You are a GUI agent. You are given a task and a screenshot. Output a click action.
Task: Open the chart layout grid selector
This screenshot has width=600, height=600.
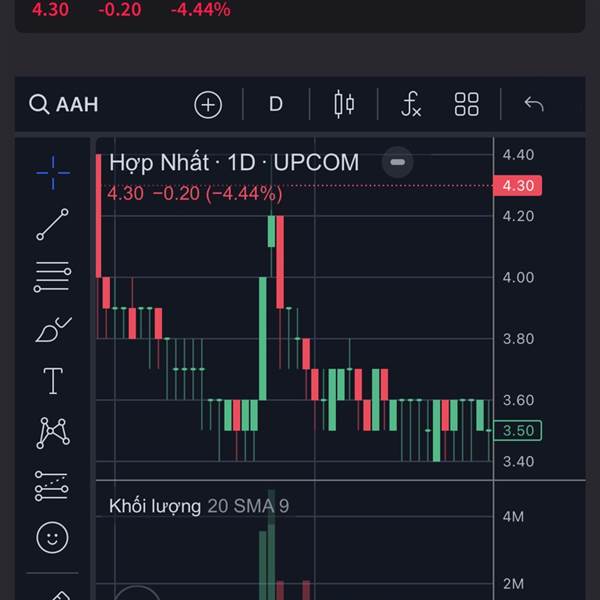point(466,104)
